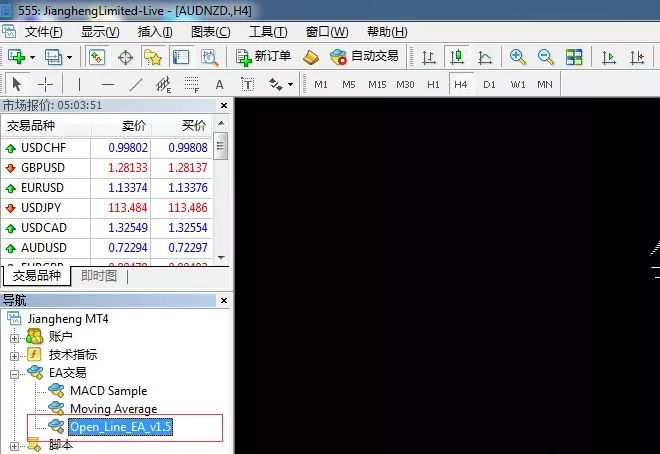
Task: Click the 新订单 new order button
Action: (263, 57)
